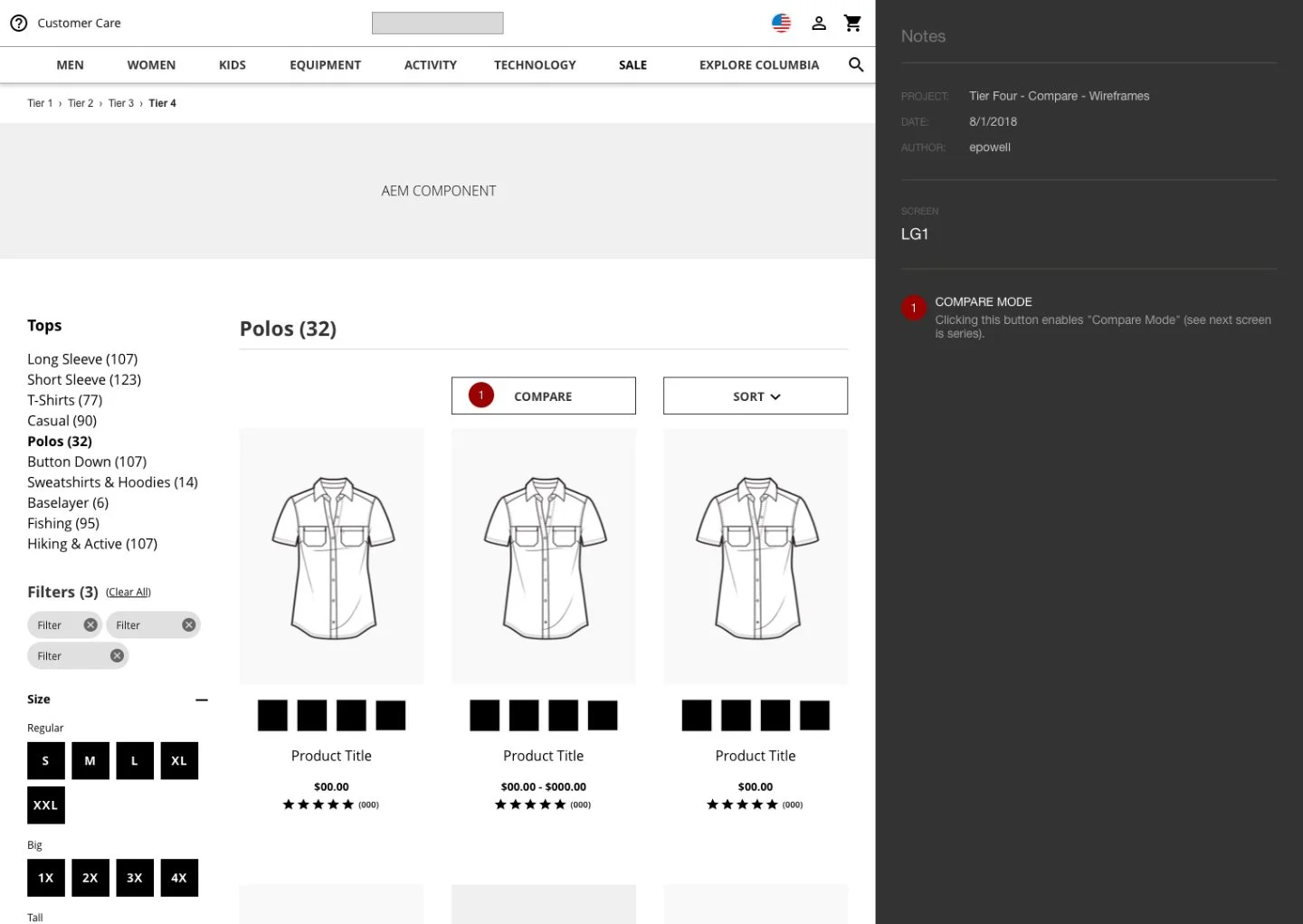Viewport: 1303px width, 924px height.
Task: Toggle size XXL filter
Action: pyautogui.click(x=46, y=805)
